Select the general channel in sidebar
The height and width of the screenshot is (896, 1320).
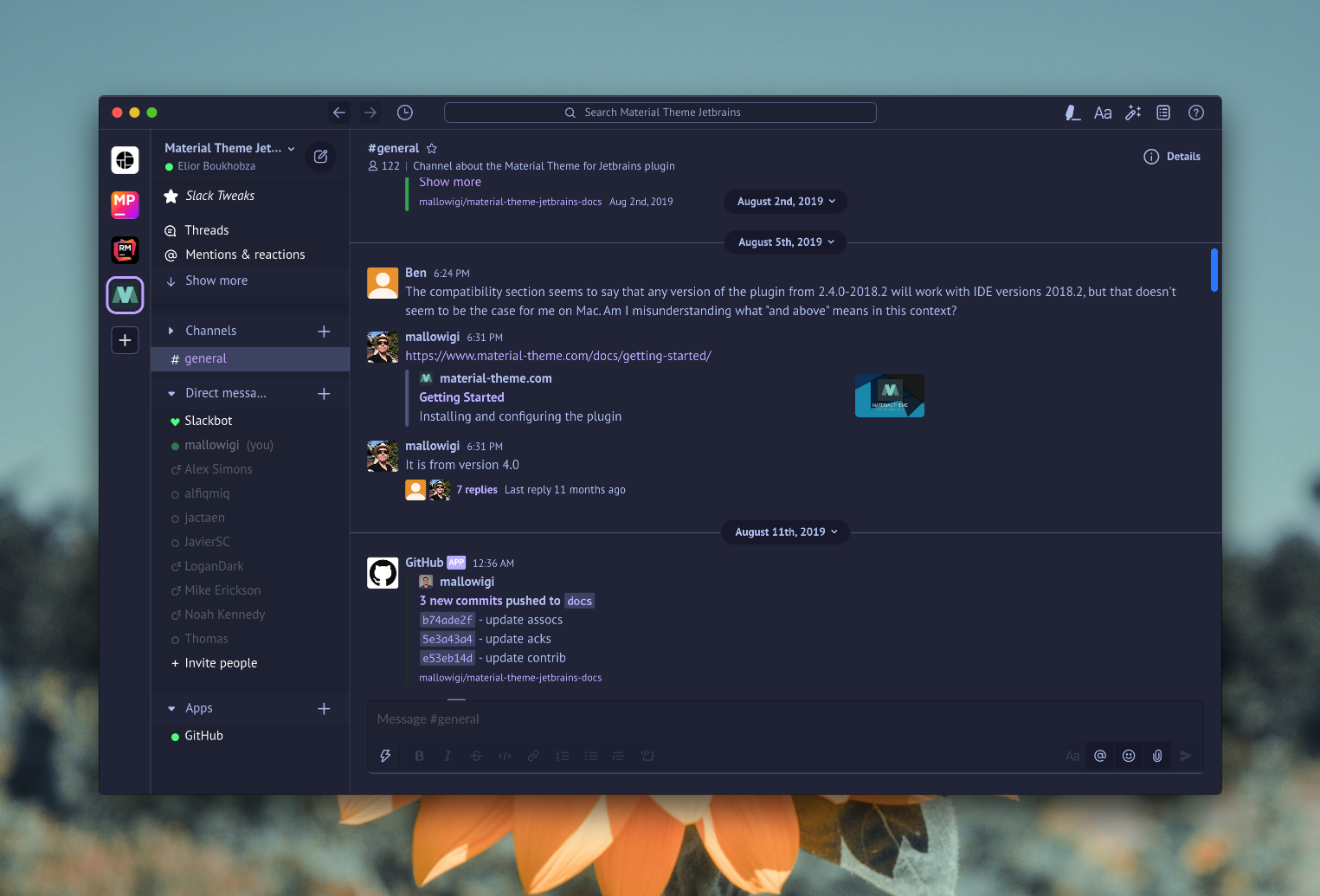pos(250,358)
